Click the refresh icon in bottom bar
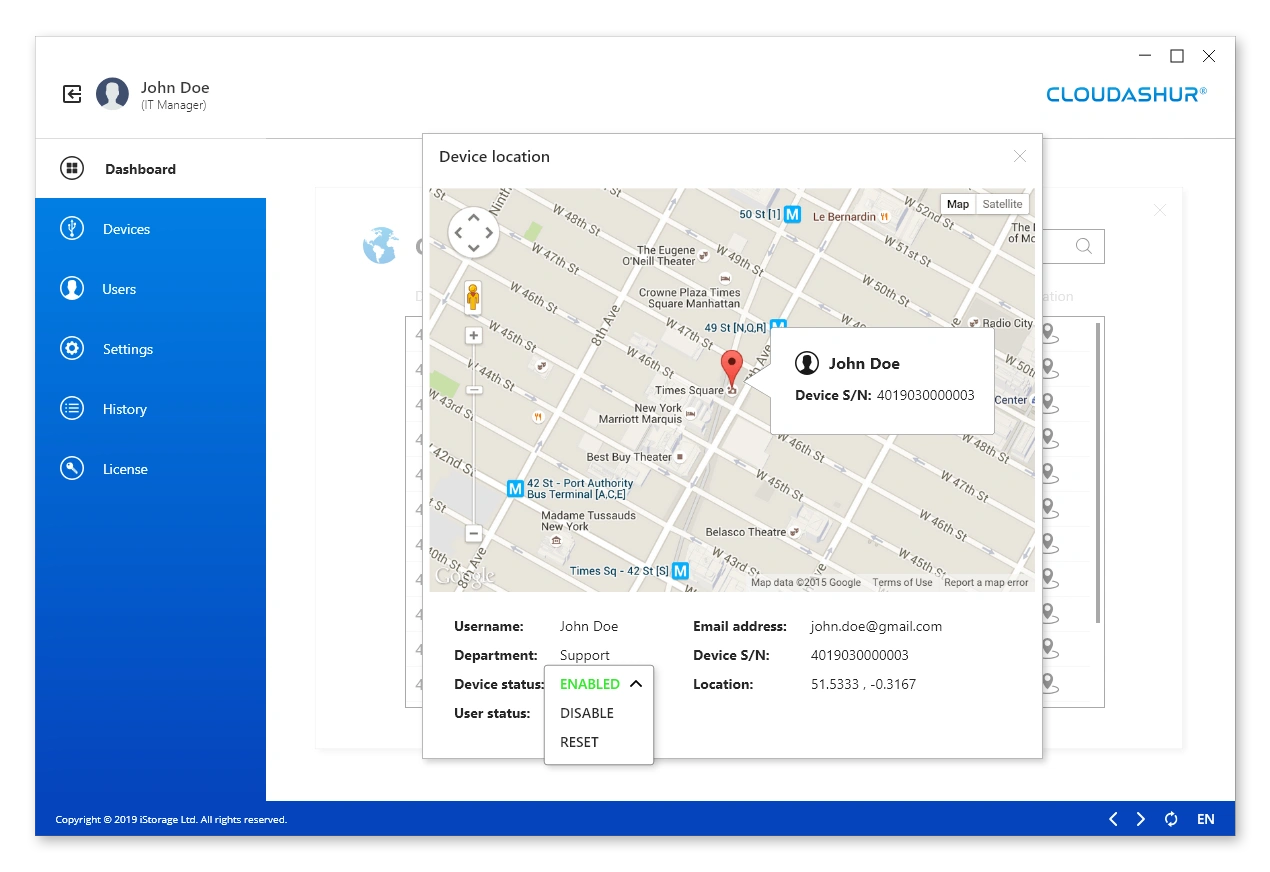Viewport: 1270px width, 872px height. 1171,819
